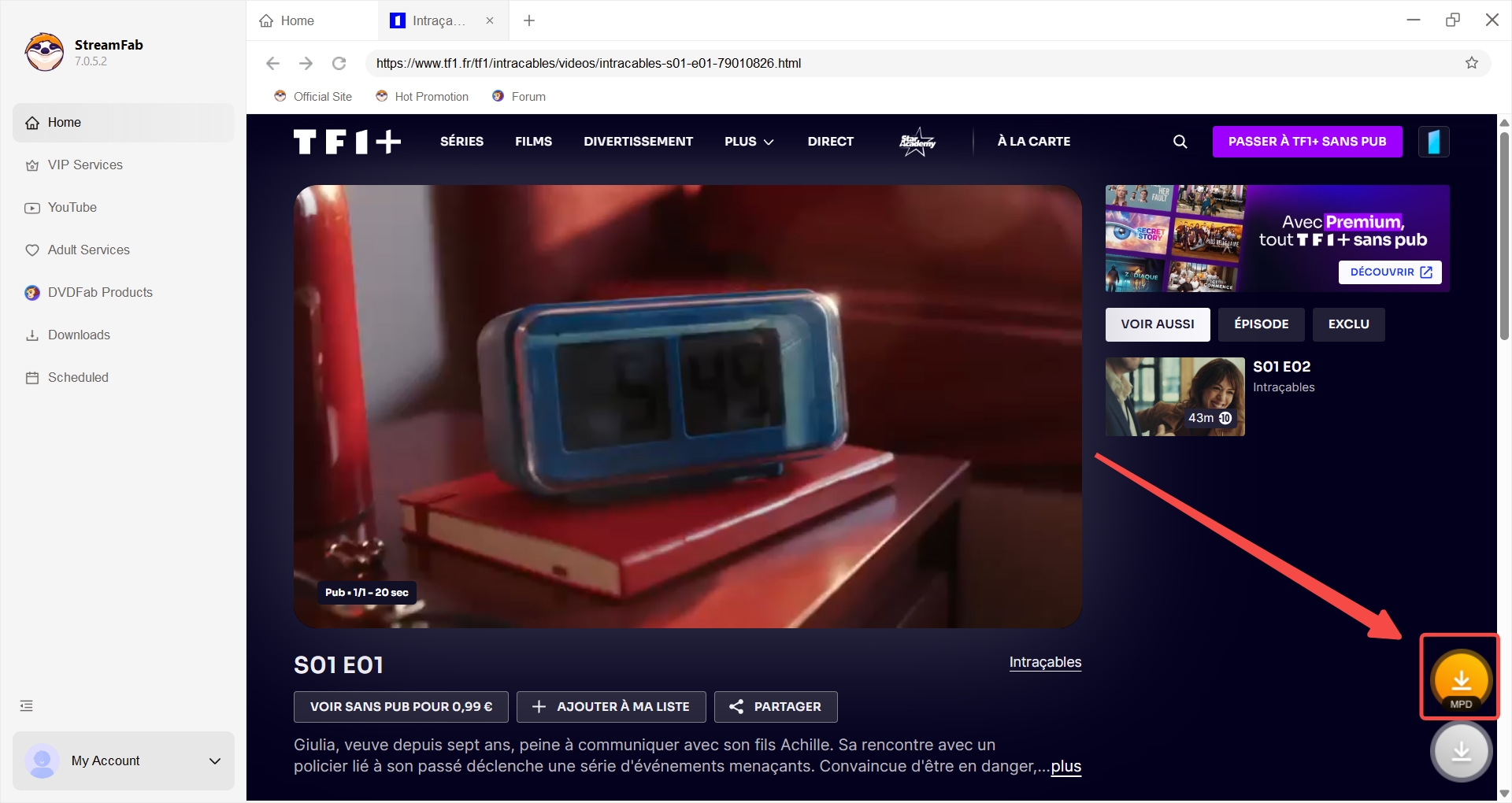The width and height of the screenshot is (1512, 803).
Task: Open the S01 E02 episode thumbnail
Action: pos(1175,397)
